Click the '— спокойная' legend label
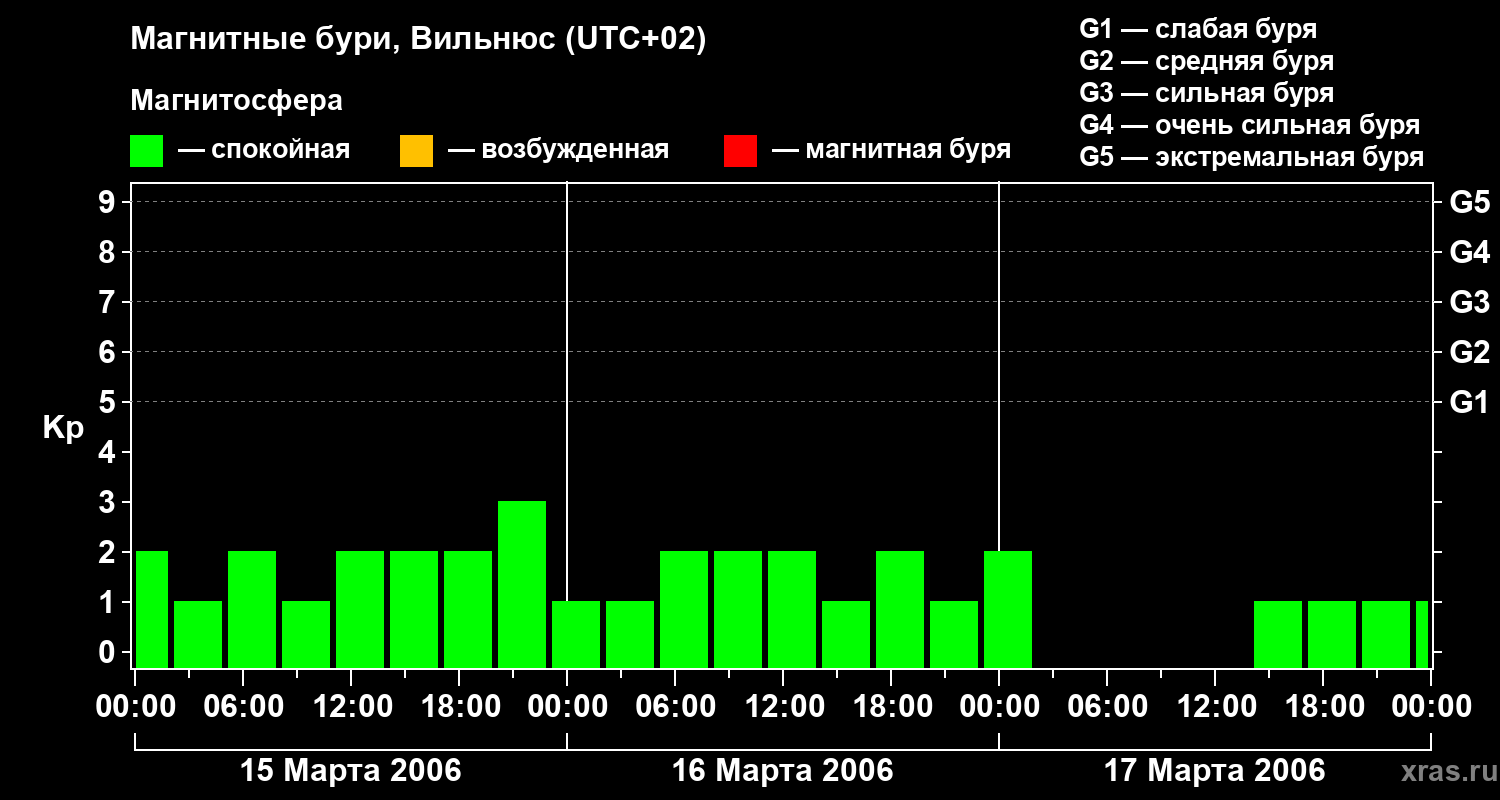 (x=264, y=150)
